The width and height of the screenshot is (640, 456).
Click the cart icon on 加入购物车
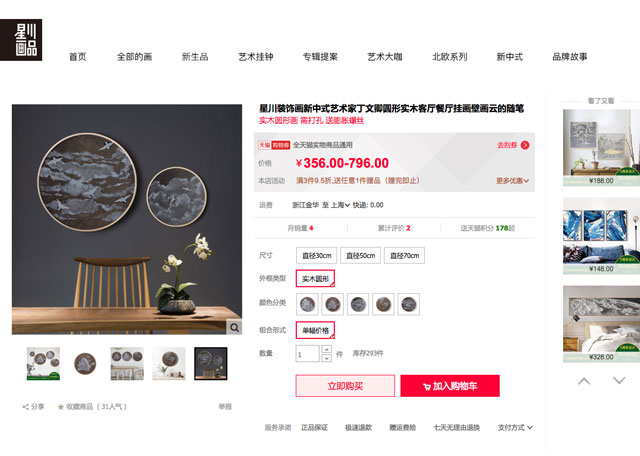427,387
